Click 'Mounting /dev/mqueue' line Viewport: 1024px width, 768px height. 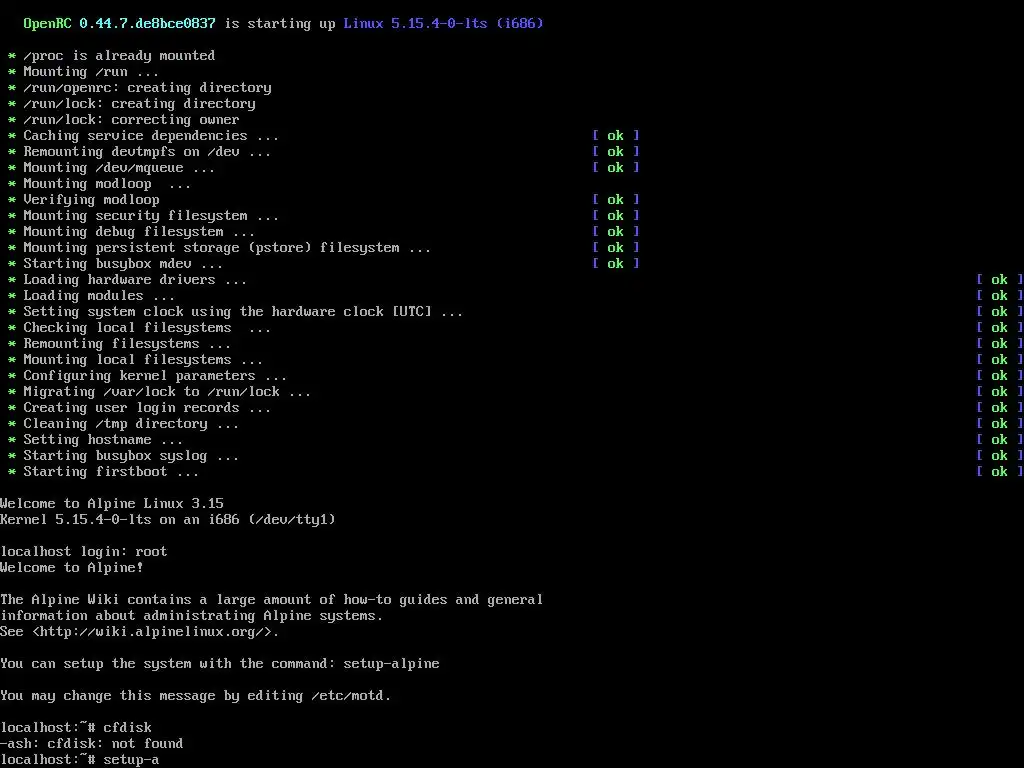point(119,168)
